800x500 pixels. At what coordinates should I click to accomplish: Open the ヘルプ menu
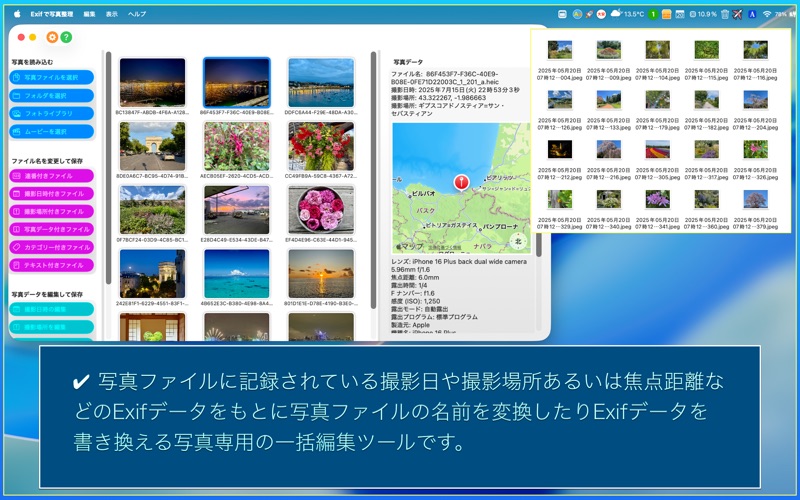(x=137, y=14)
